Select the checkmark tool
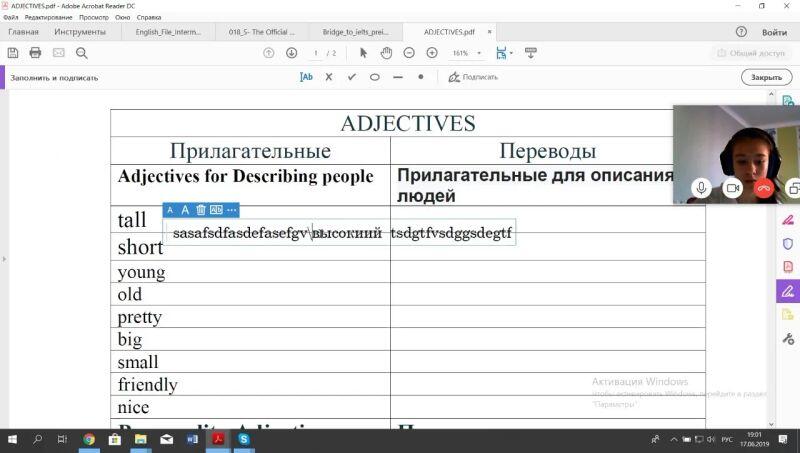800x453 pixels. coord(351,77)
